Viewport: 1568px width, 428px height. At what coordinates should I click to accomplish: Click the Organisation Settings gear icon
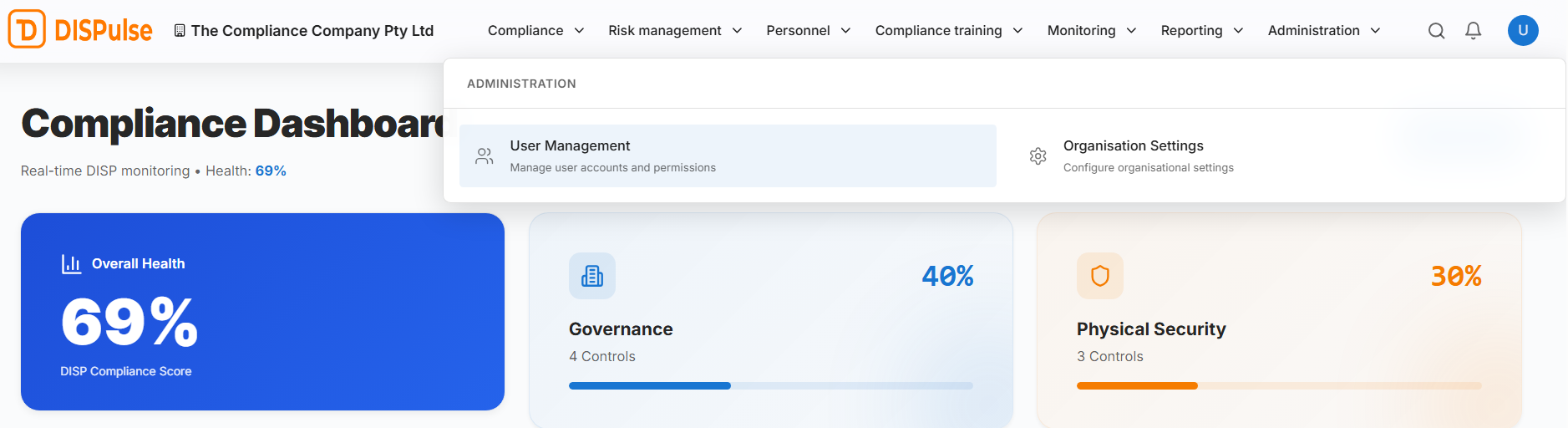(x=1038, y=156)
